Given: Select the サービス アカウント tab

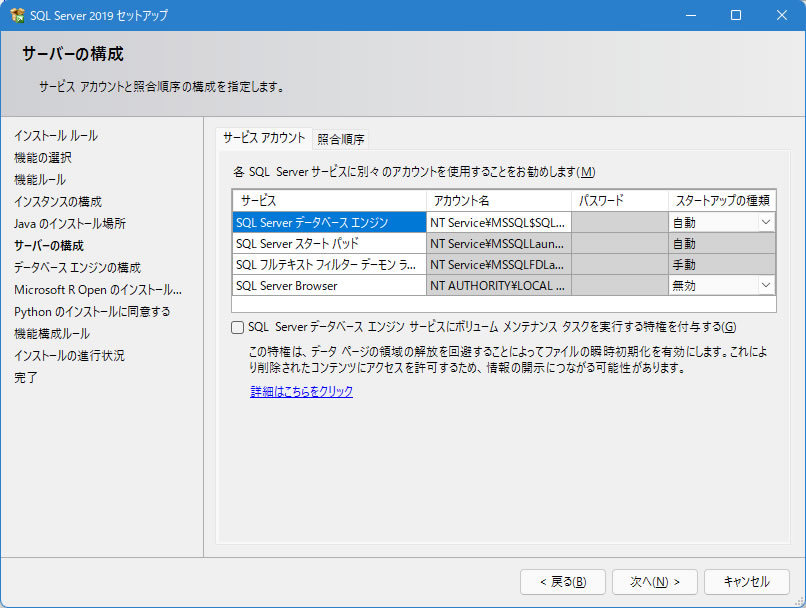Looking at the screenshot, I should (x=264, y=138).
